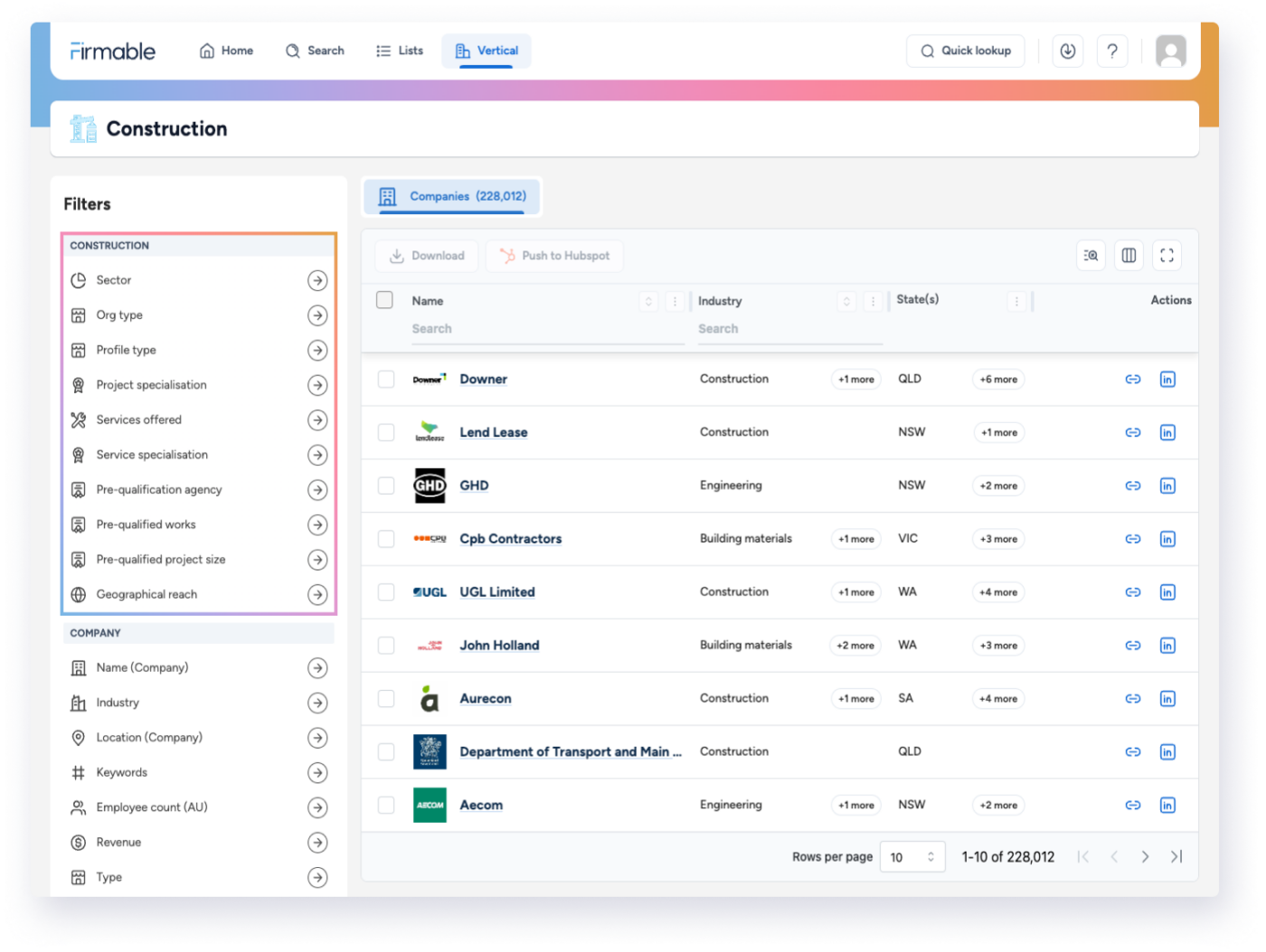Select the checkbox next to Lend Lease
The image size is (1266, 952).
coord(385,432)
